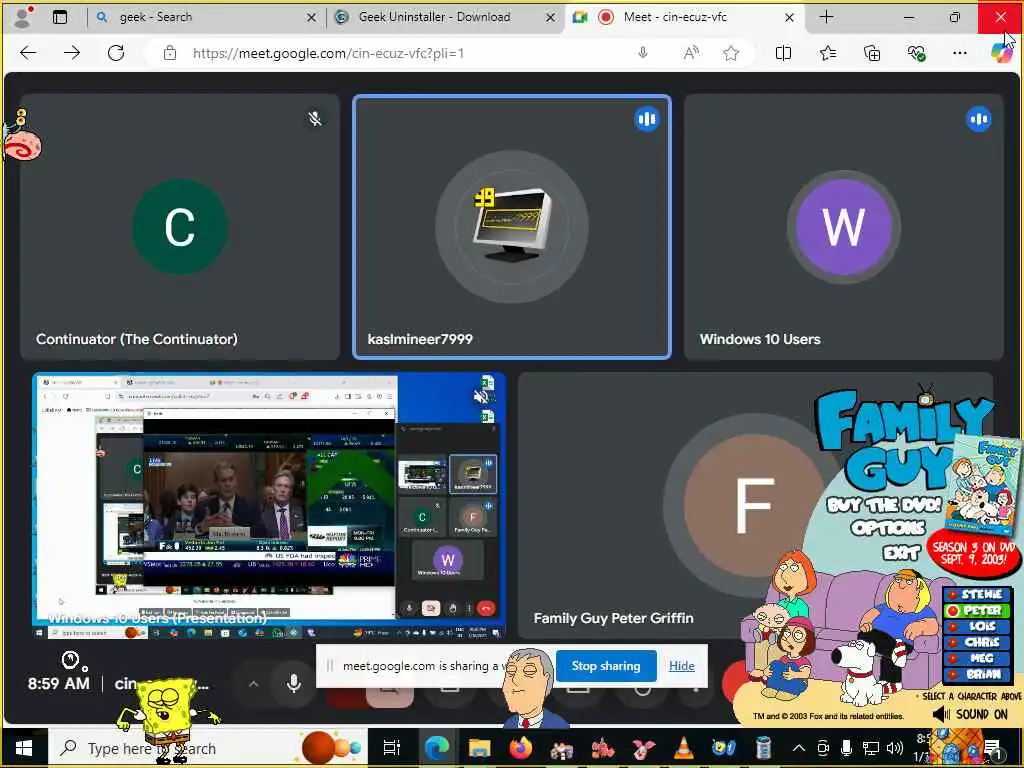Open the Windows Start menu
This screenshot has width=1024, height=768.
[x=24, y=748]
